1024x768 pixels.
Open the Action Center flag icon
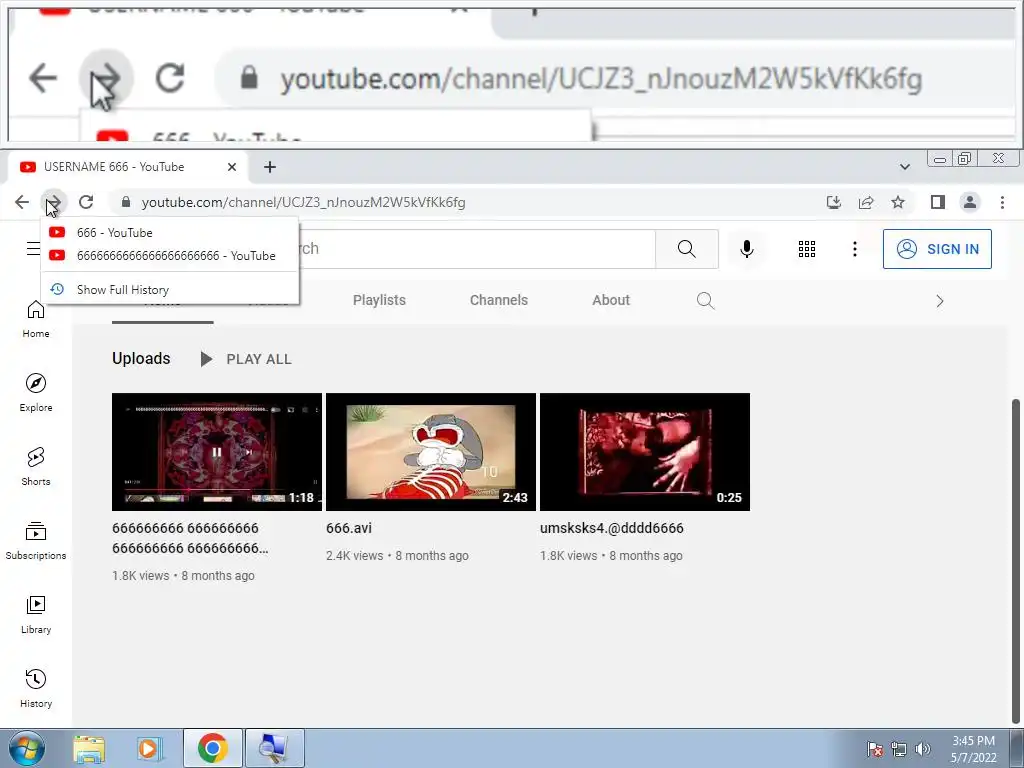coord(875,749)
